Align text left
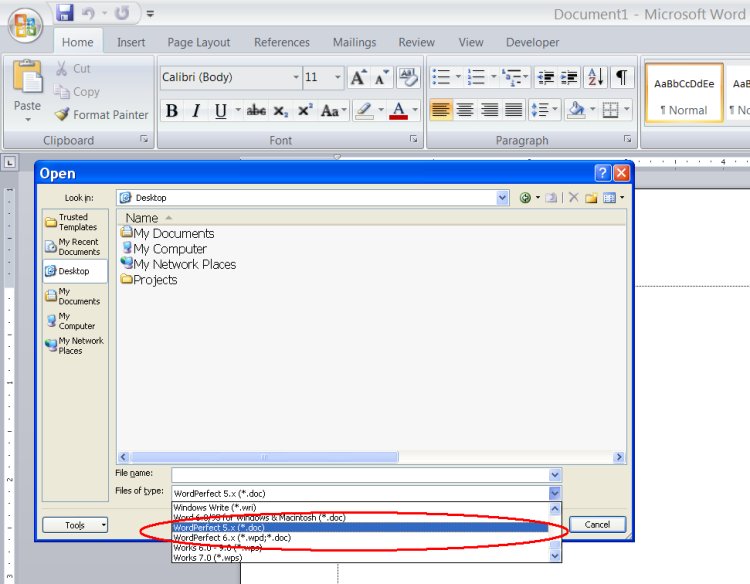This screenshot has height=584, width=750. [441, 110]
